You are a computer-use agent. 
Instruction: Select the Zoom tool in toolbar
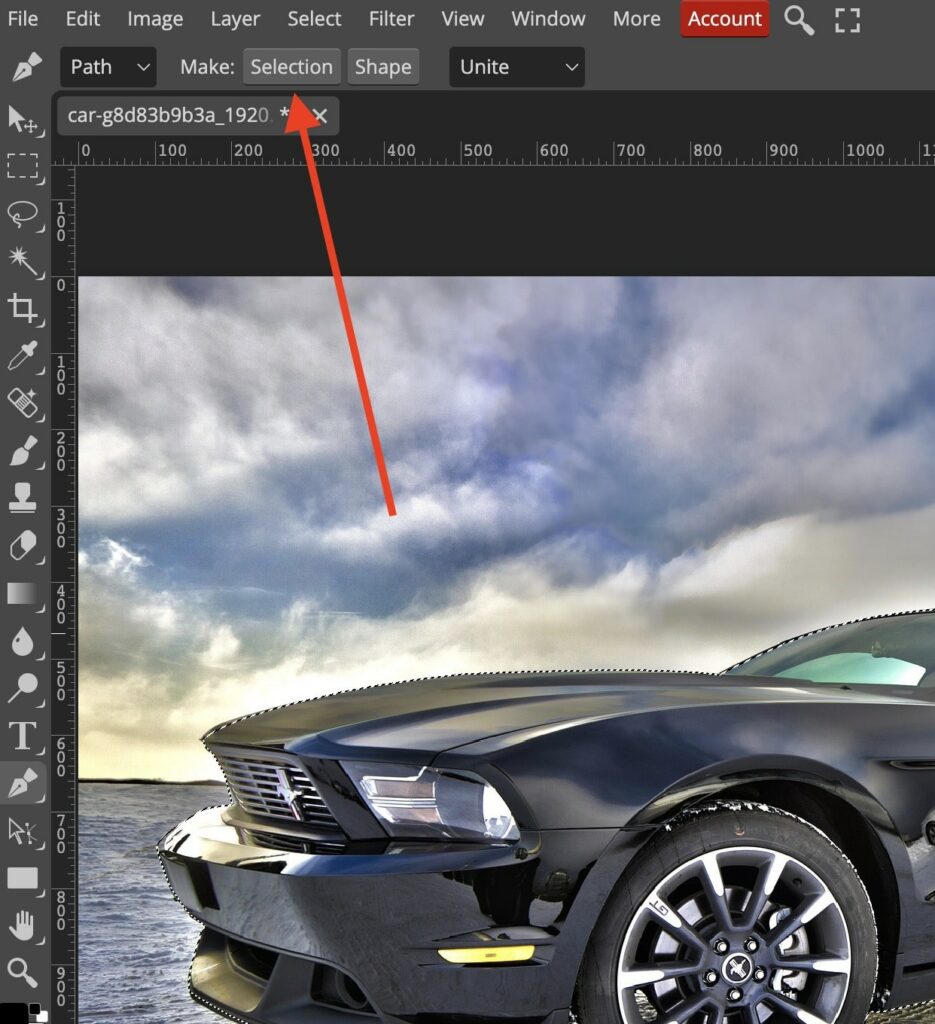click(23, 973)
